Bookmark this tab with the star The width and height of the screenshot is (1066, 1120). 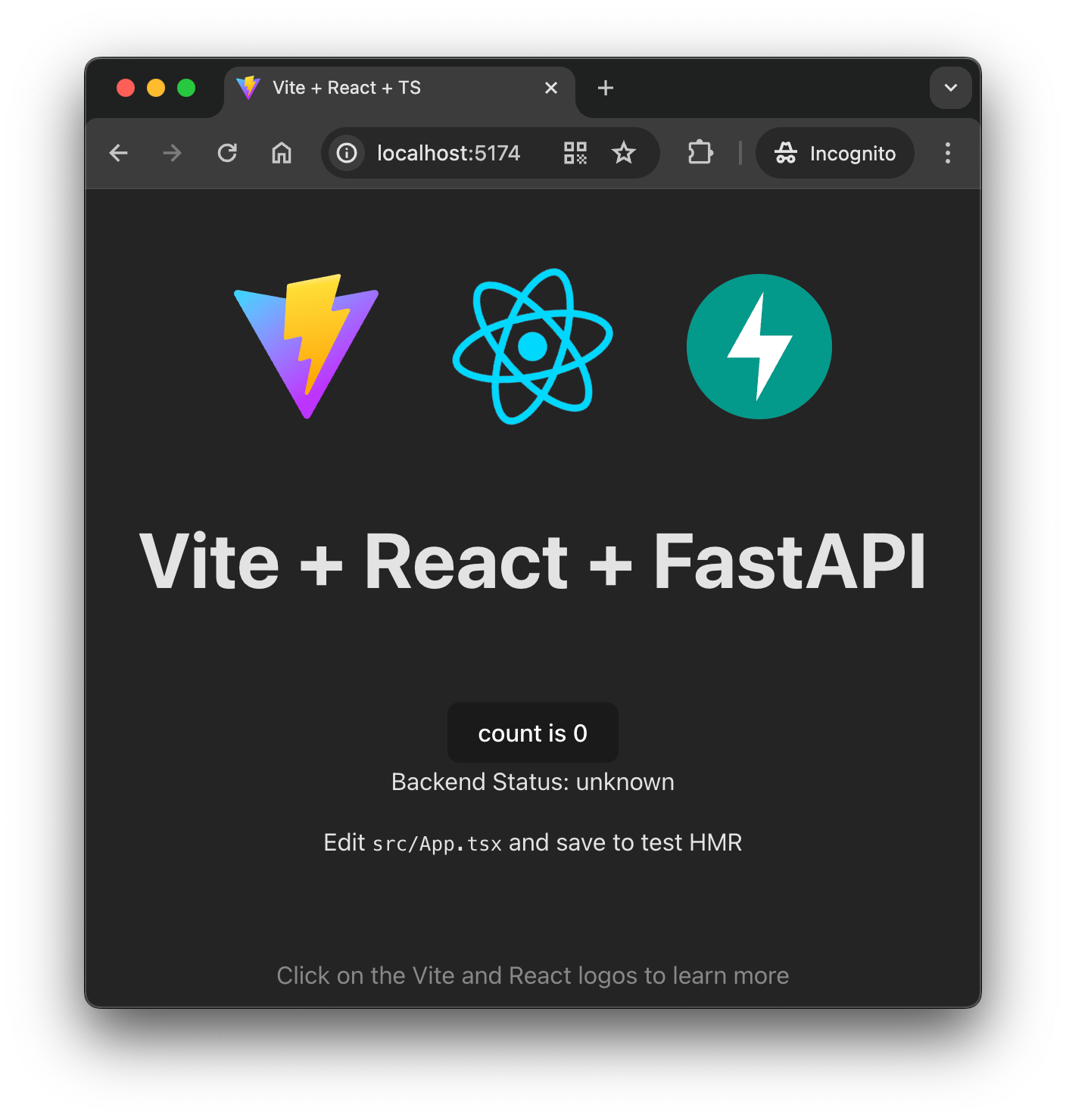click(624, 153)
